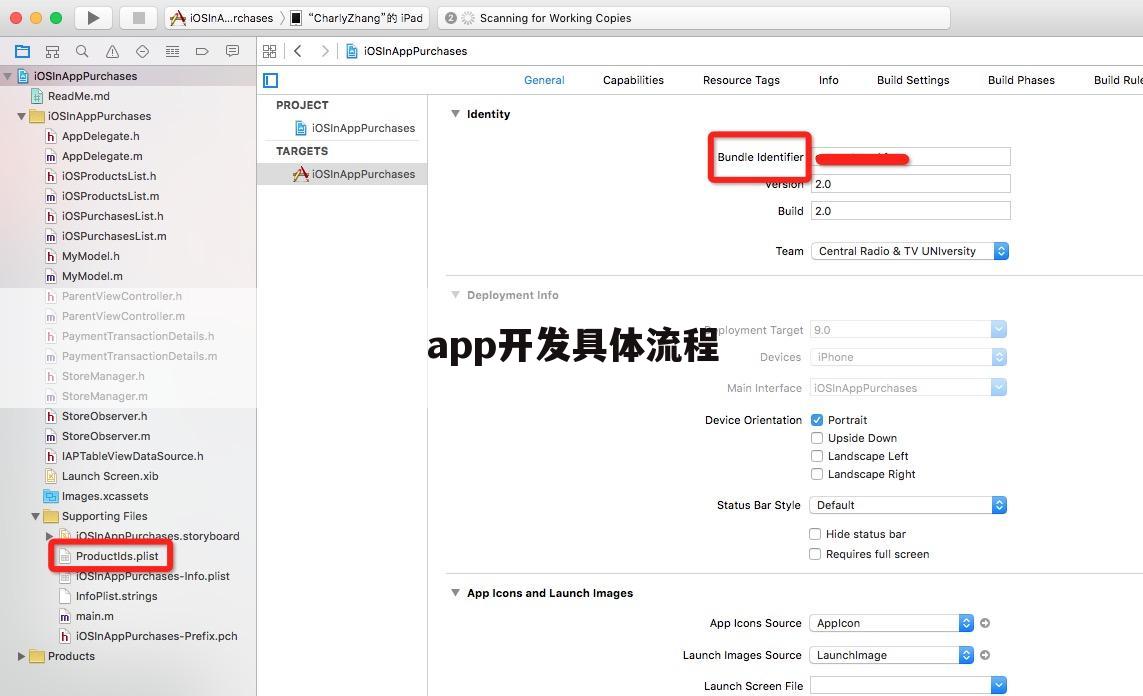Choose the CharlyZhang iPad run destination
This screenshot has height=696, width=1143.
357,17
